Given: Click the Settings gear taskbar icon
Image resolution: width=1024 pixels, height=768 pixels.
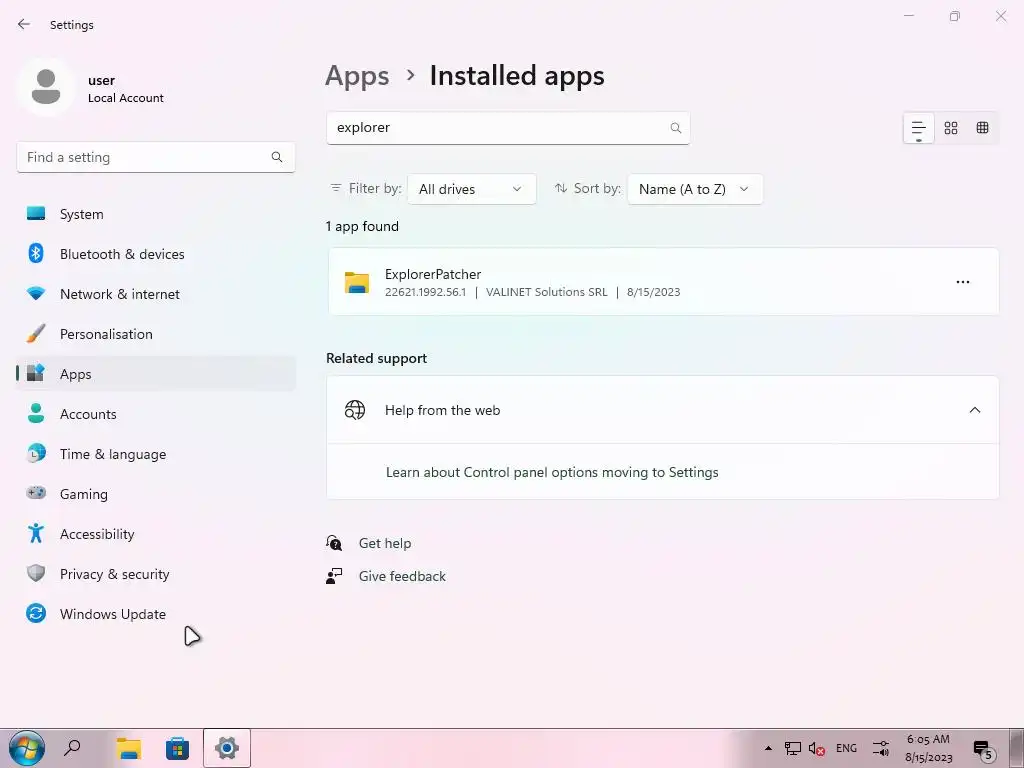Looking at the screenshot, I should click(227, 748).
